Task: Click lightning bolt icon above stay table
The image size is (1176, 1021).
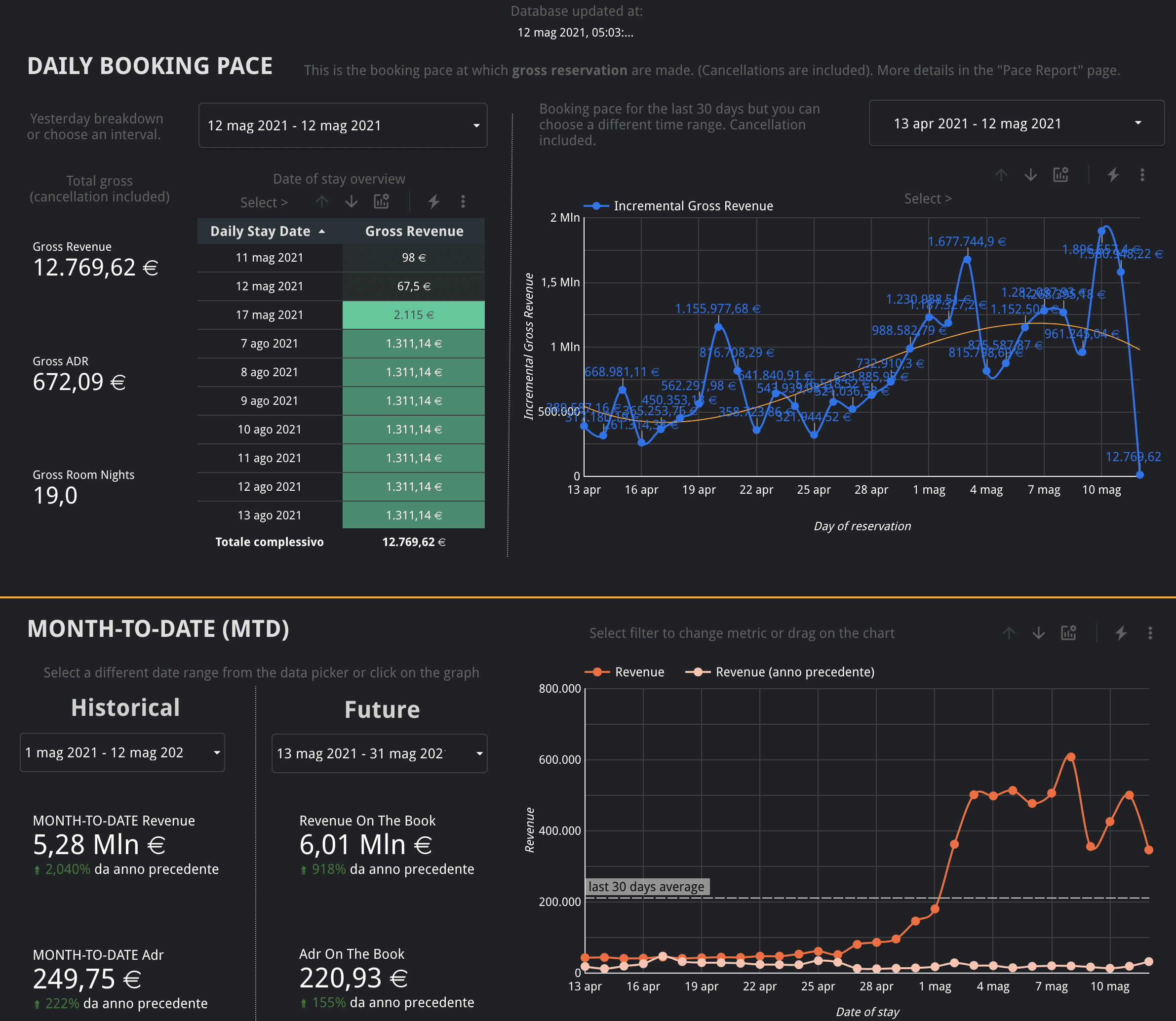Action: (433, 201)
